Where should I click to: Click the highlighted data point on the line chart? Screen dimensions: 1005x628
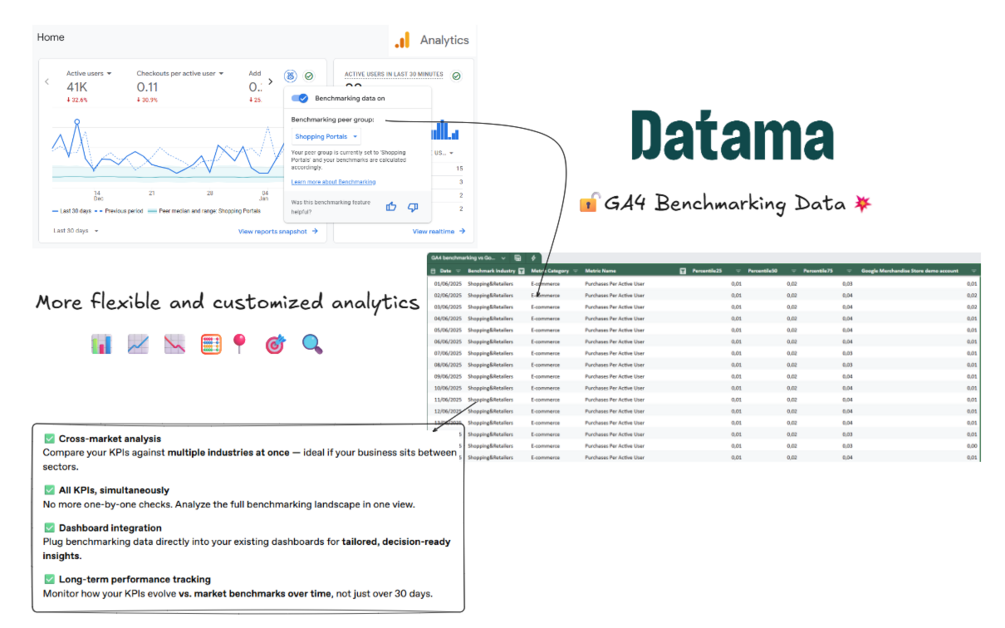[77, 121]
